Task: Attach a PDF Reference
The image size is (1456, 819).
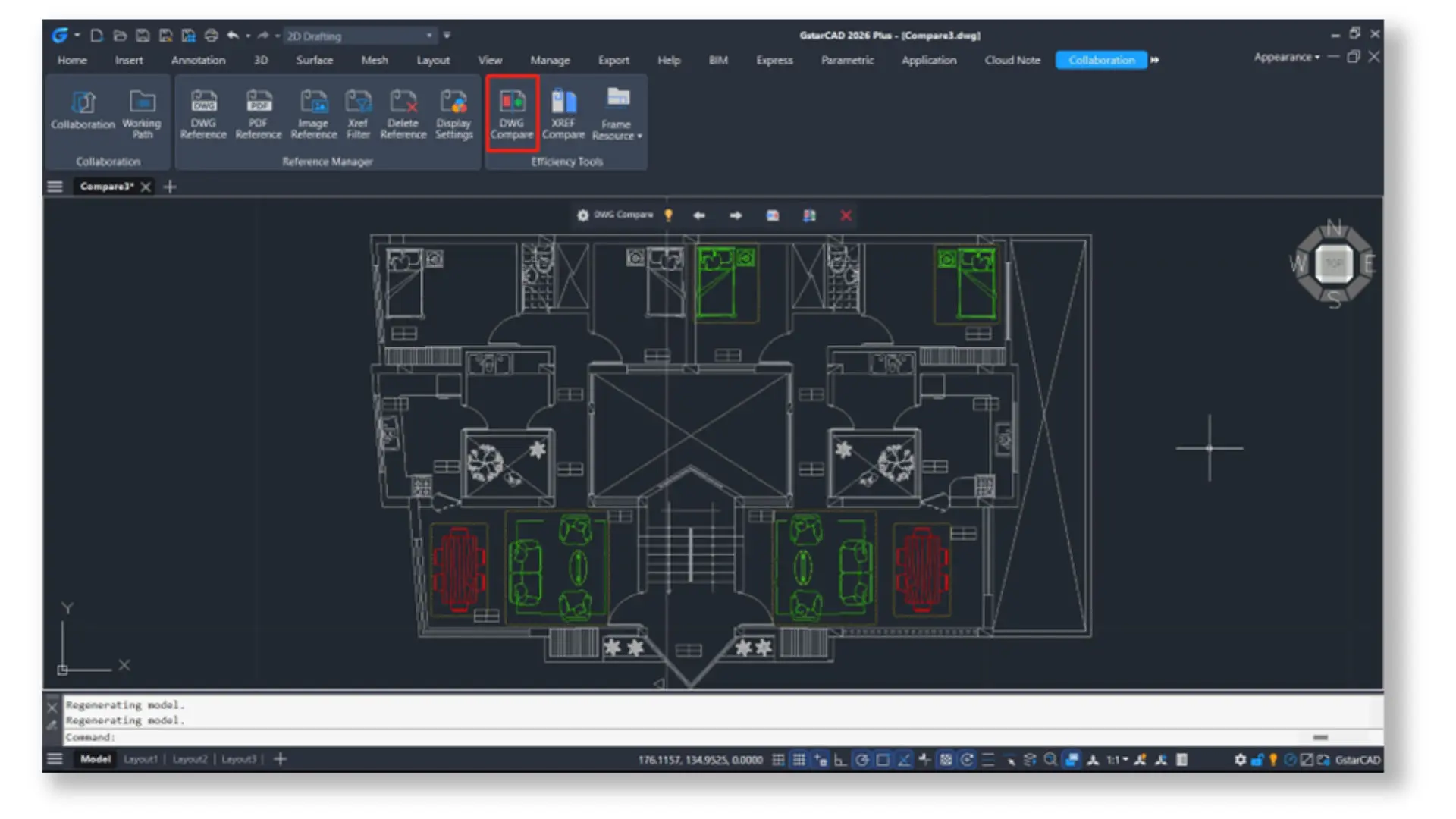Action: click(x=259, y=113)
